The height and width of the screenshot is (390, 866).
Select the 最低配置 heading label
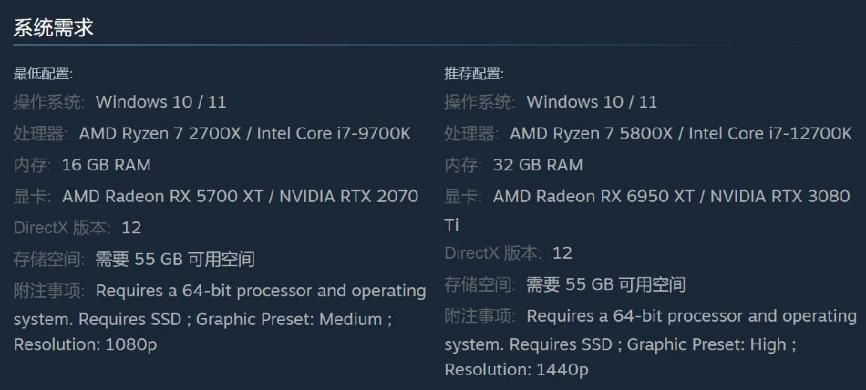click(43, 73)
